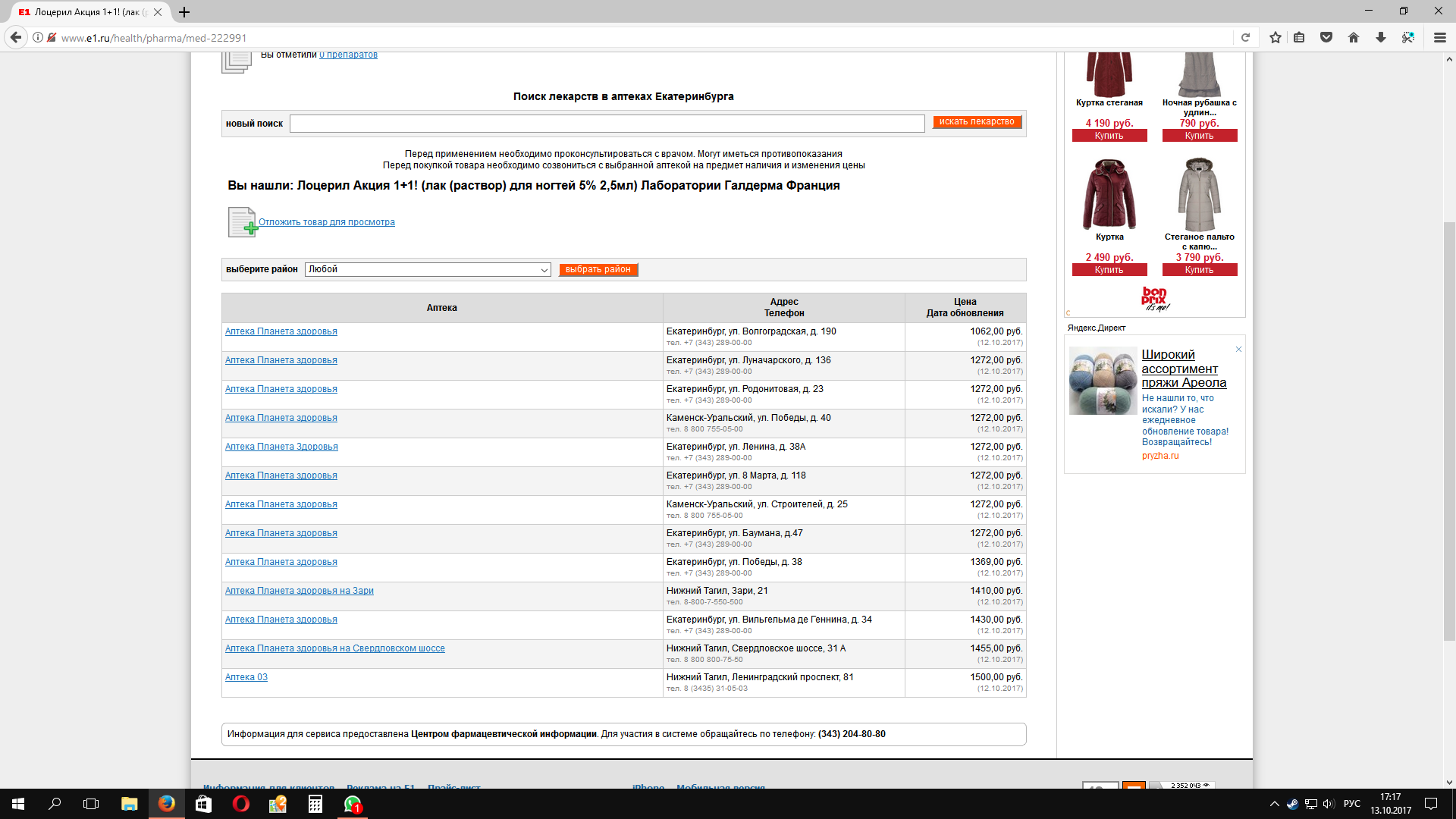The height and width of the screenshot is (819, 1456).
Task: Click the scrollbar down arrow
Action: click(1449, 782)
